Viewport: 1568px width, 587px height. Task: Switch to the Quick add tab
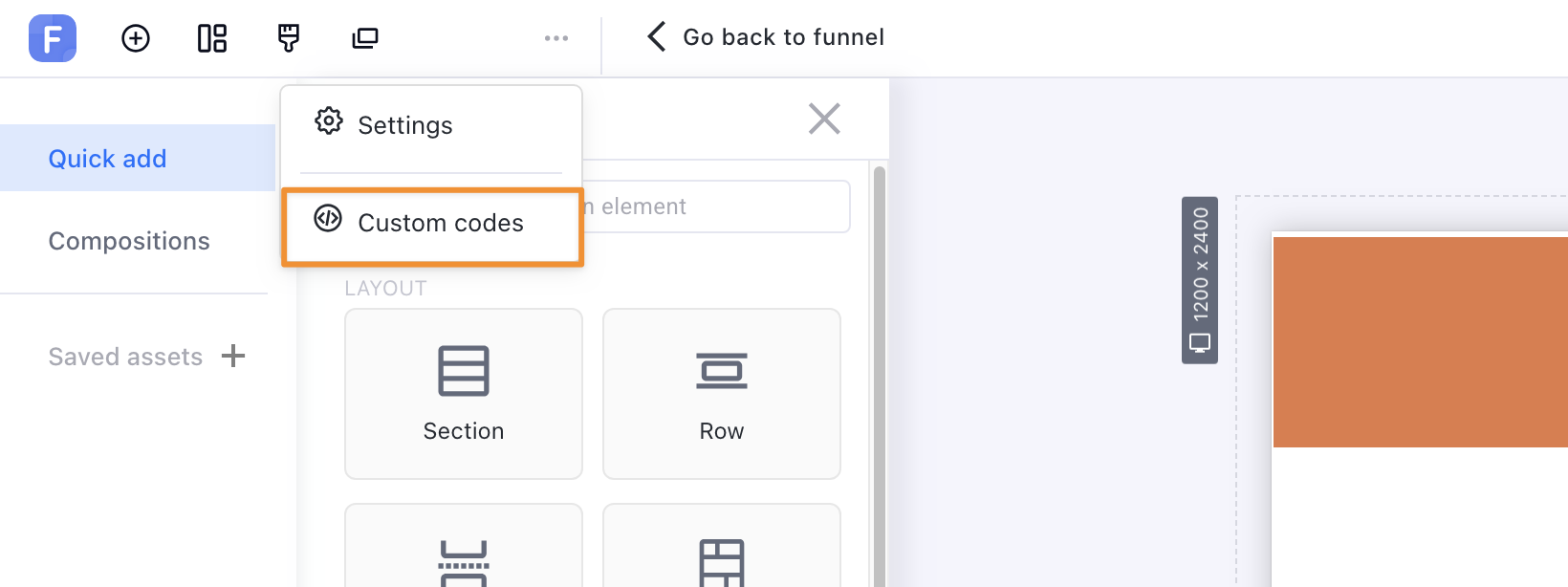pos(108,159)
